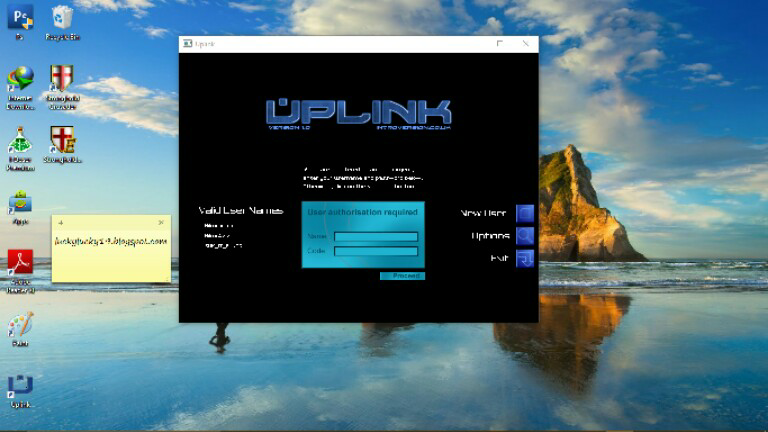Click the User authorisation required heading
Image resolution: width=768 pixels, height=432 pixels.
tap(362, 212)
